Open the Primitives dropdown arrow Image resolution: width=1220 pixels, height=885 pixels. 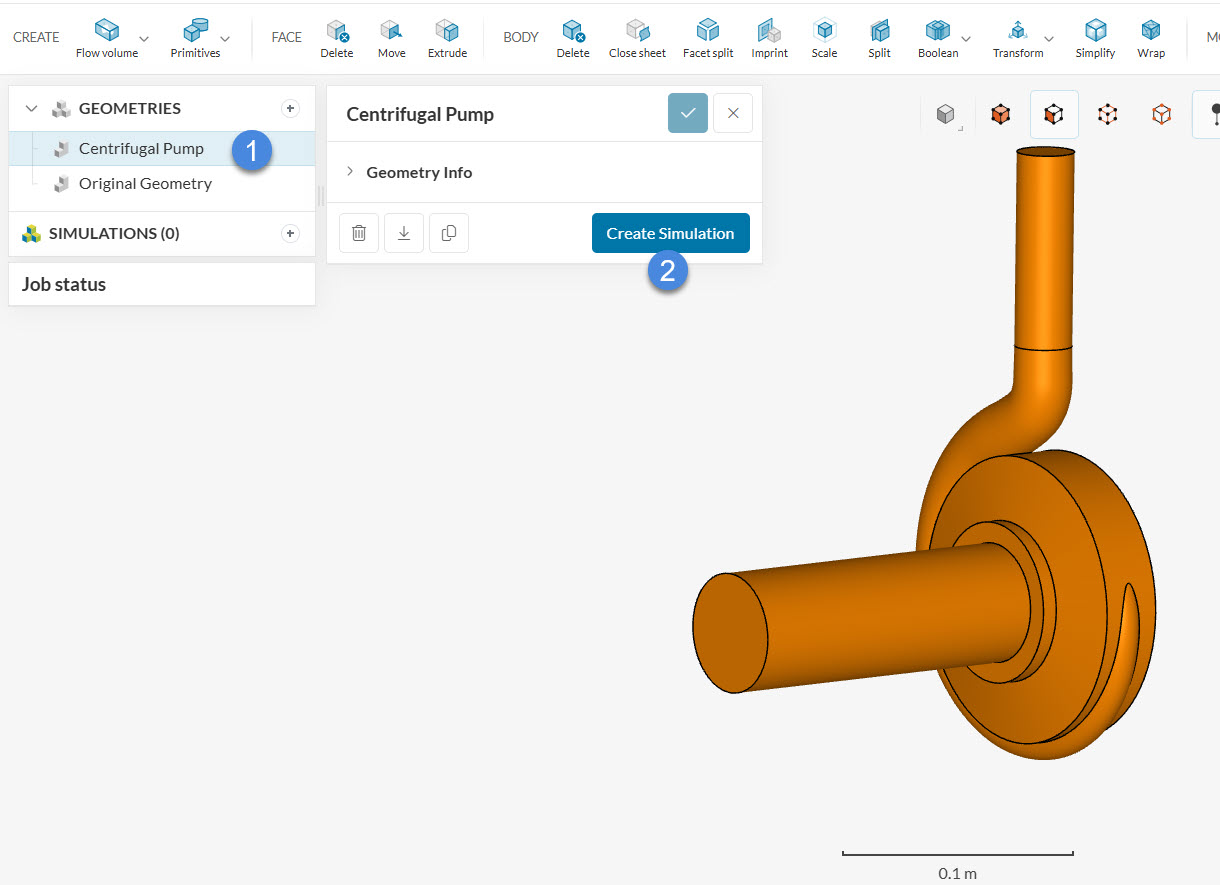click(x=225, y=40)
